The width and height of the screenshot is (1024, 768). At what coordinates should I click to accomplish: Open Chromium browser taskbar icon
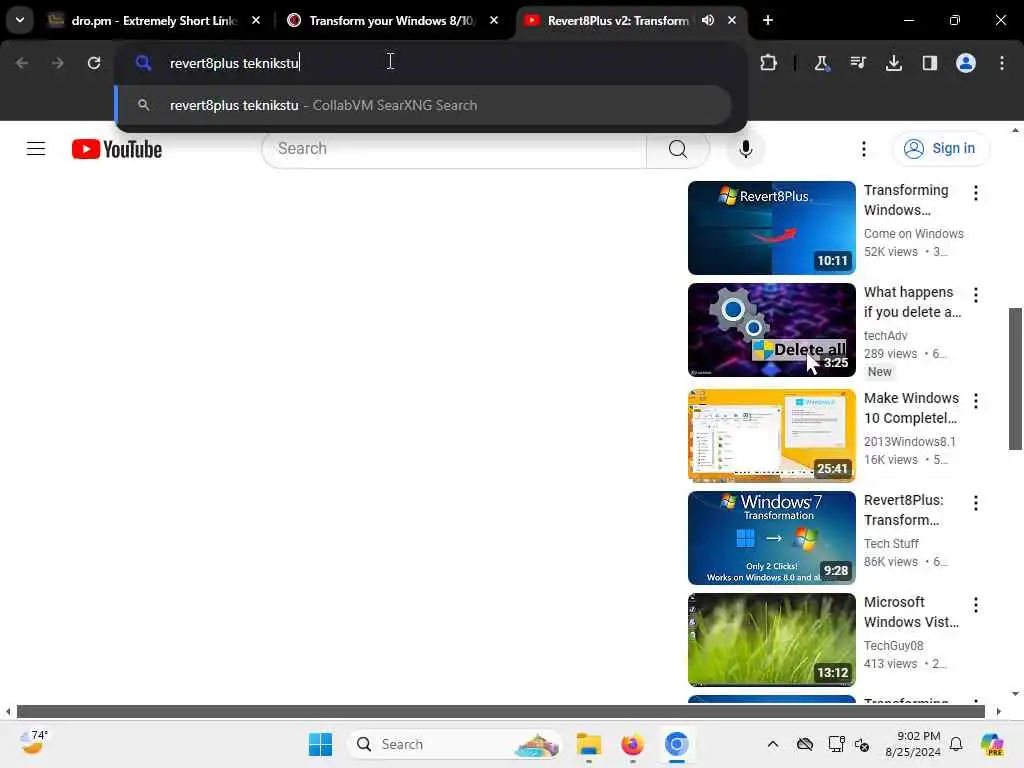(x=677, y=744)
